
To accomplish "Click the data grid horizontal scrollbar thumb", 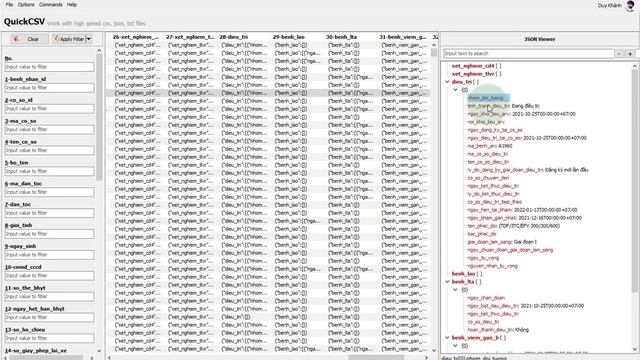I will coord(376,358).
